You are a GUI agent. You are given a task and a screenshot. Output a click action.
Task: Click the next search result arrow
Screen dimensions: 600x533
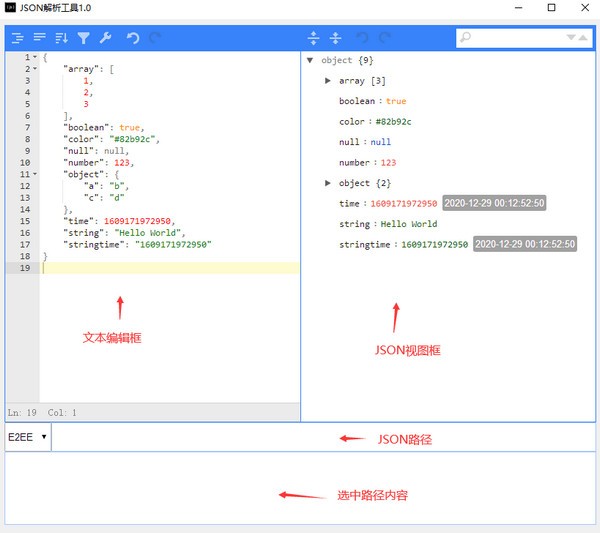571,38
